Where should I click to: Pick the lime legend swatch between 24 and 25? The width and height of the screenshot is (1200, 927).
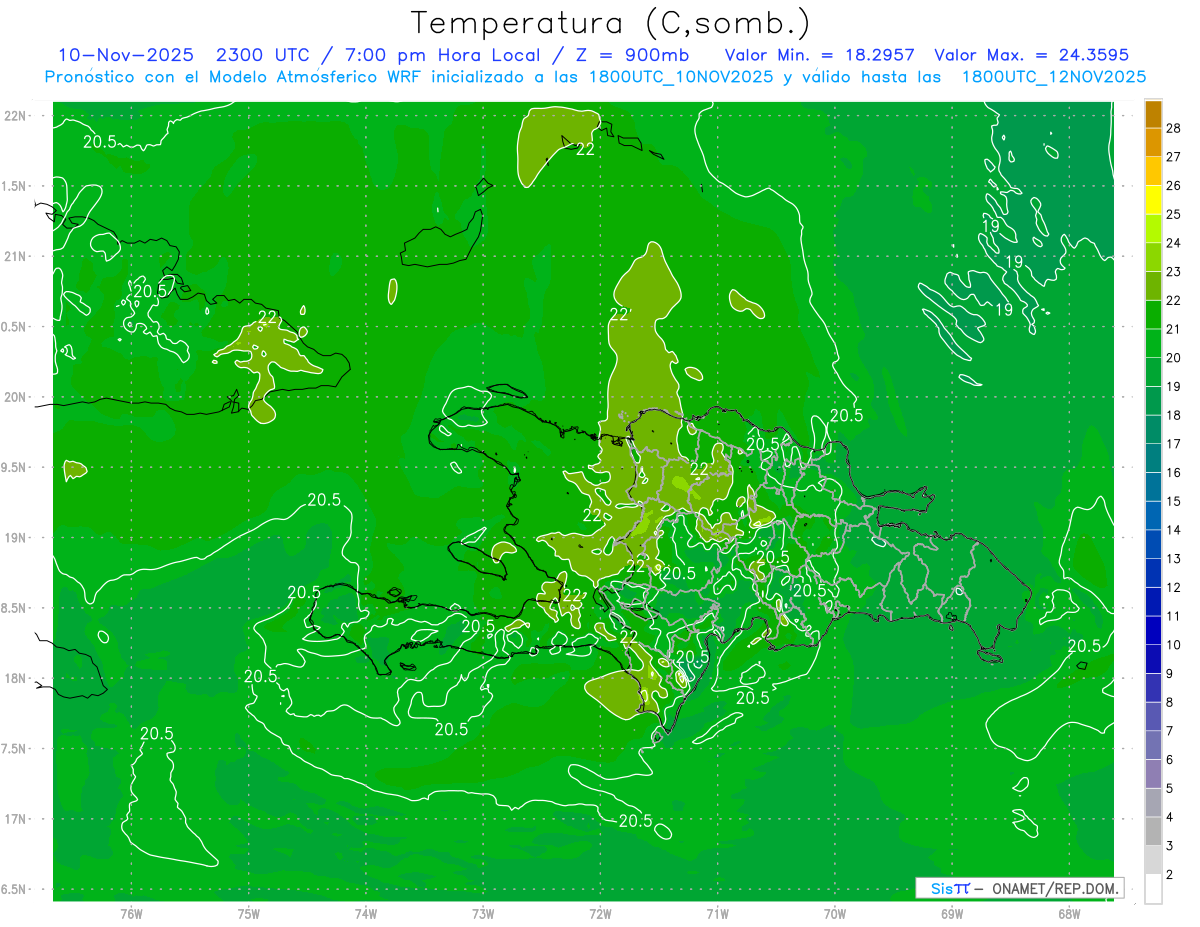tap(1153, 229)
